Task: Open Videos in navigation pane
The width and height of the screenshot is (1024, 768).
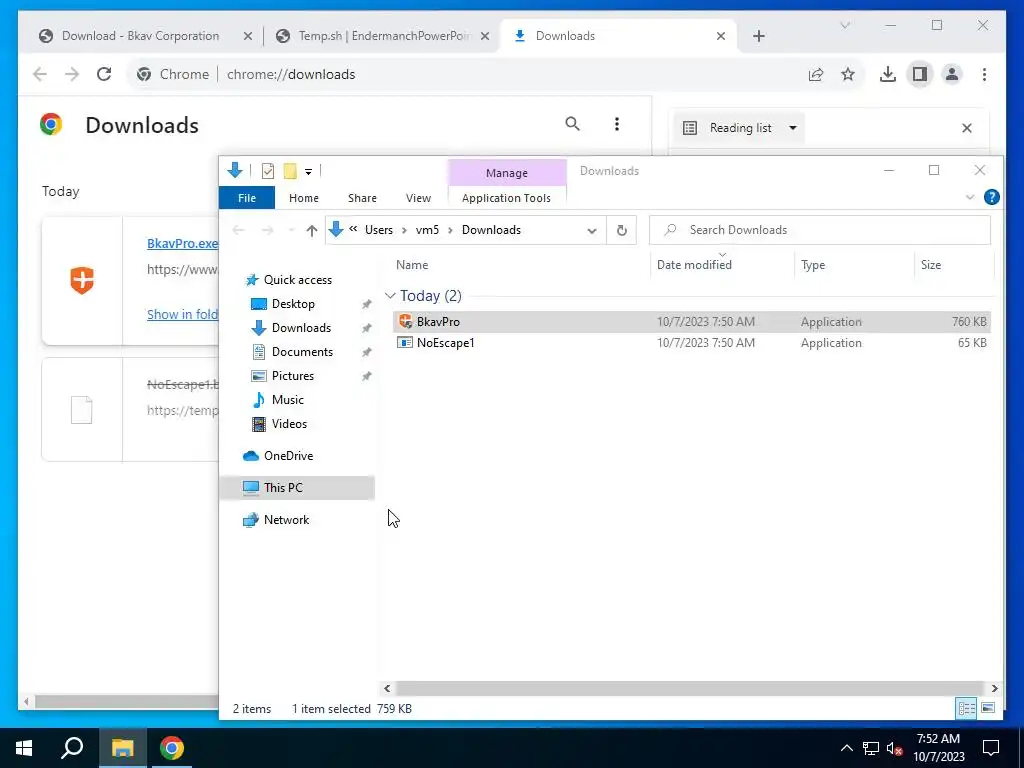Action: 289,424
